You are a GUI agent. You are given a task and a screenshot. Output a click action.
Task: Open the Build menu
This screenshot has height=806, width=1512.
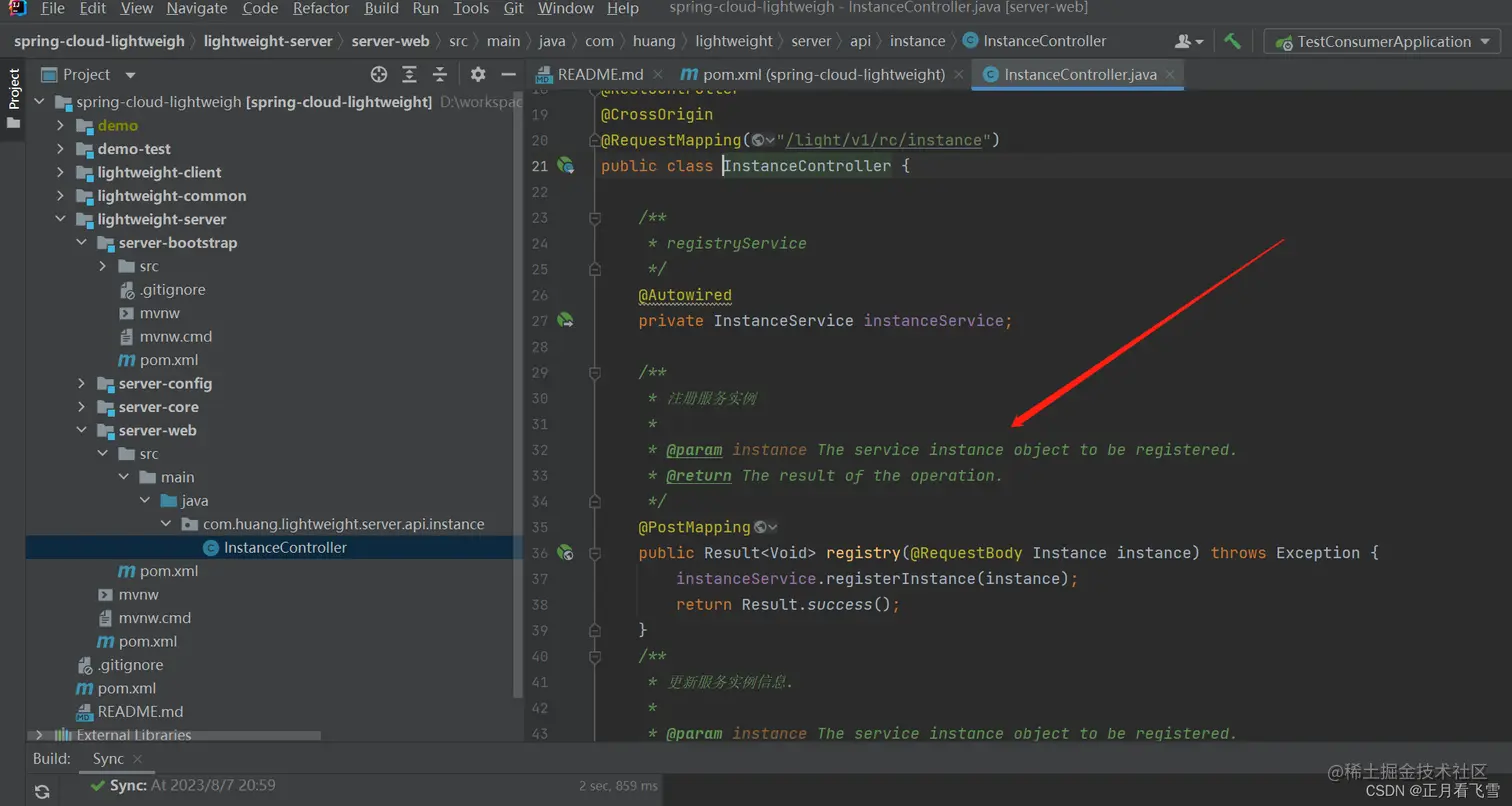click(381, 8)
